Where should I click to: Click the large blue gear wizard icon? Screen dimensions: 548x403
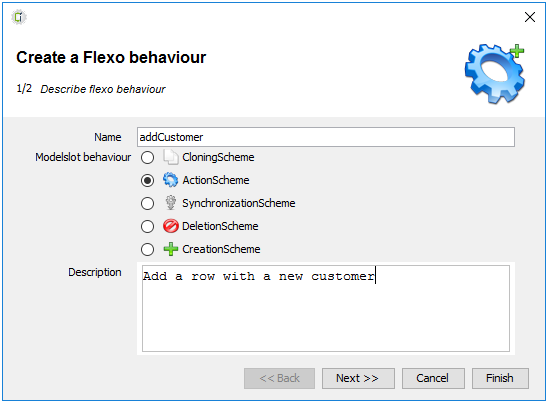495,73
